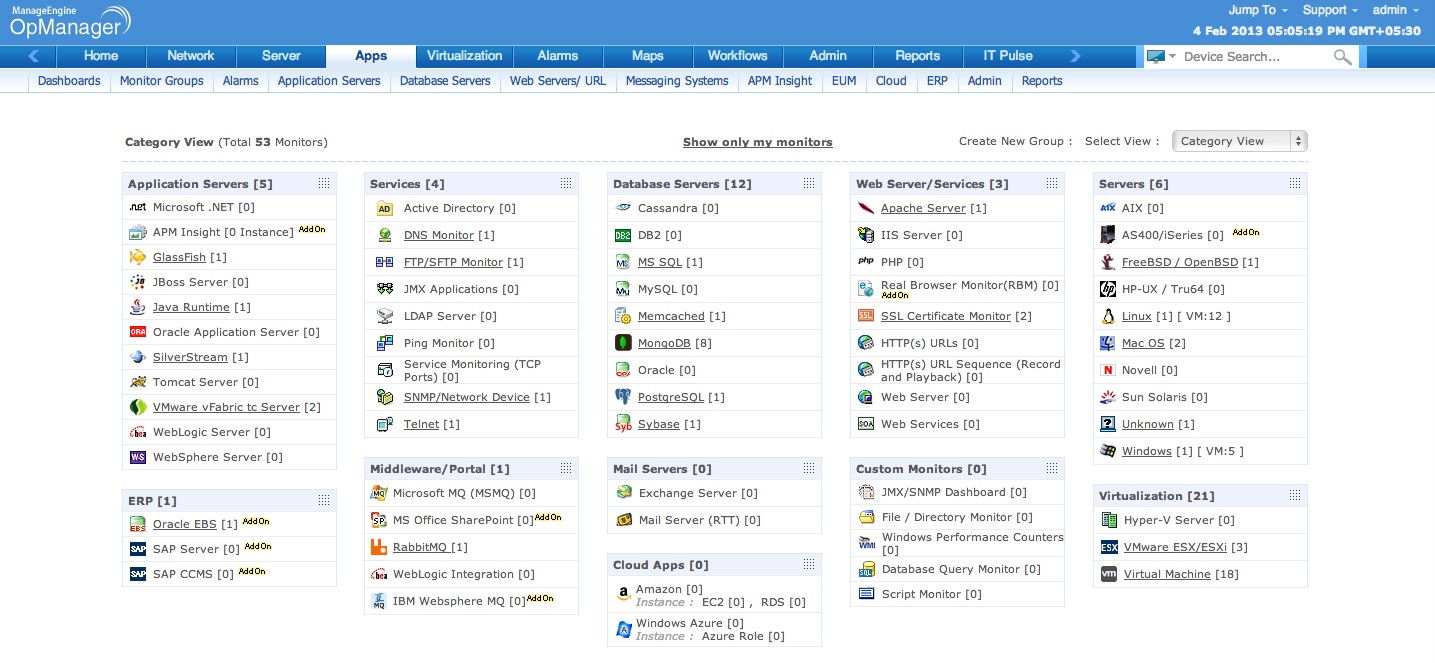Viewport: 1435px width, 663px height.
Task: Click the WebSphere Server icon
Action: click(x=138, y=457)
